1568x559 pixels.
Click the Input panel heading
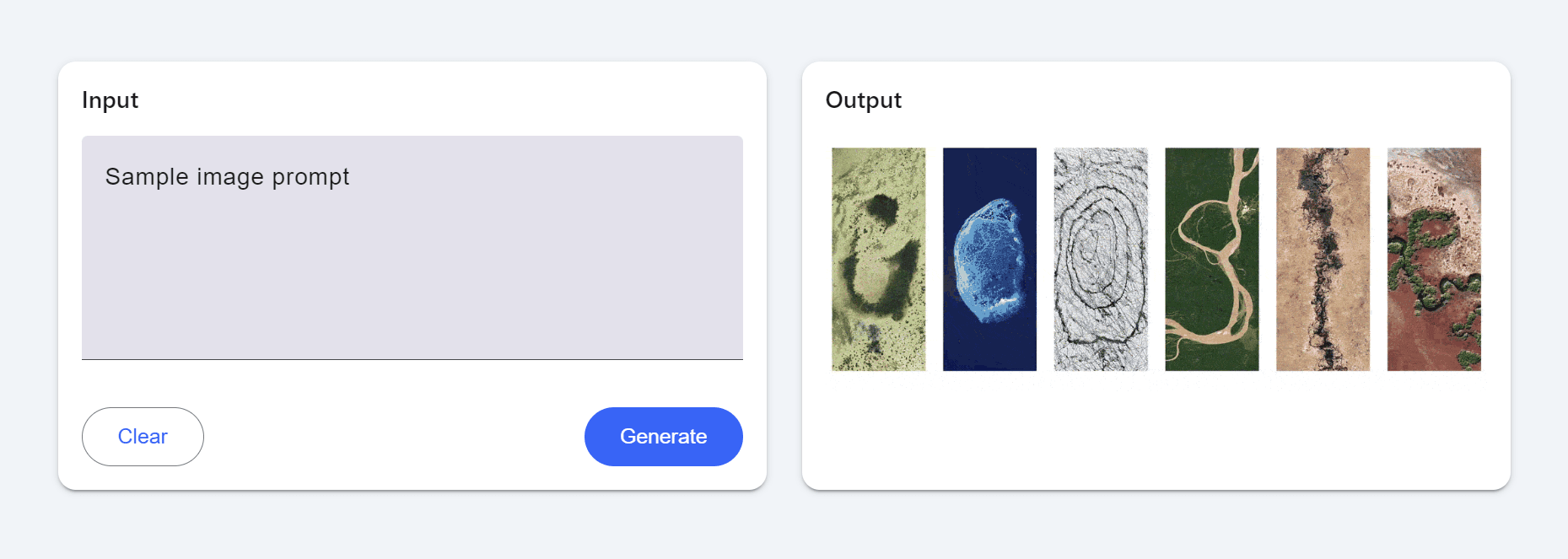coord(110,100)
